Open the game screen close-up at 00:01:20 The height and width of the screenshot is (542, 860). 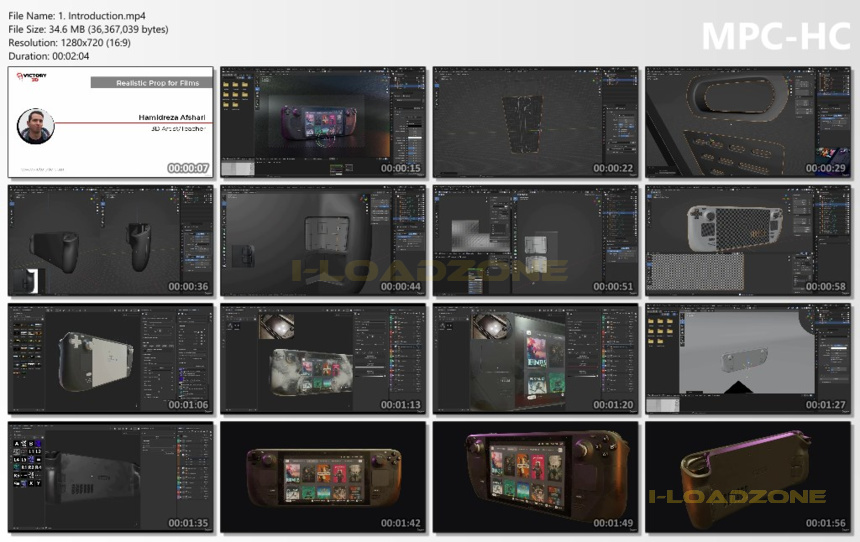[x=535, y=359]
